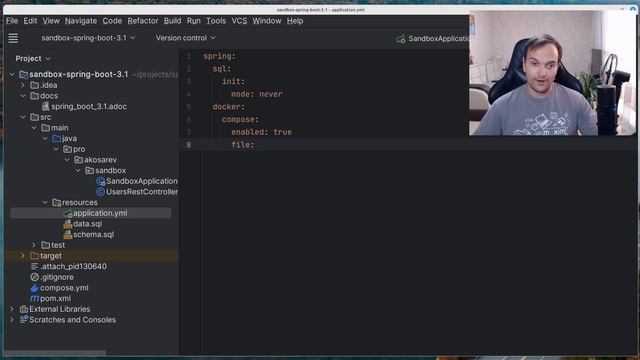This screenshot has height=360, width=640.
Task: Click 'enabled: true' on line 7
Action: tap(262, 132)
